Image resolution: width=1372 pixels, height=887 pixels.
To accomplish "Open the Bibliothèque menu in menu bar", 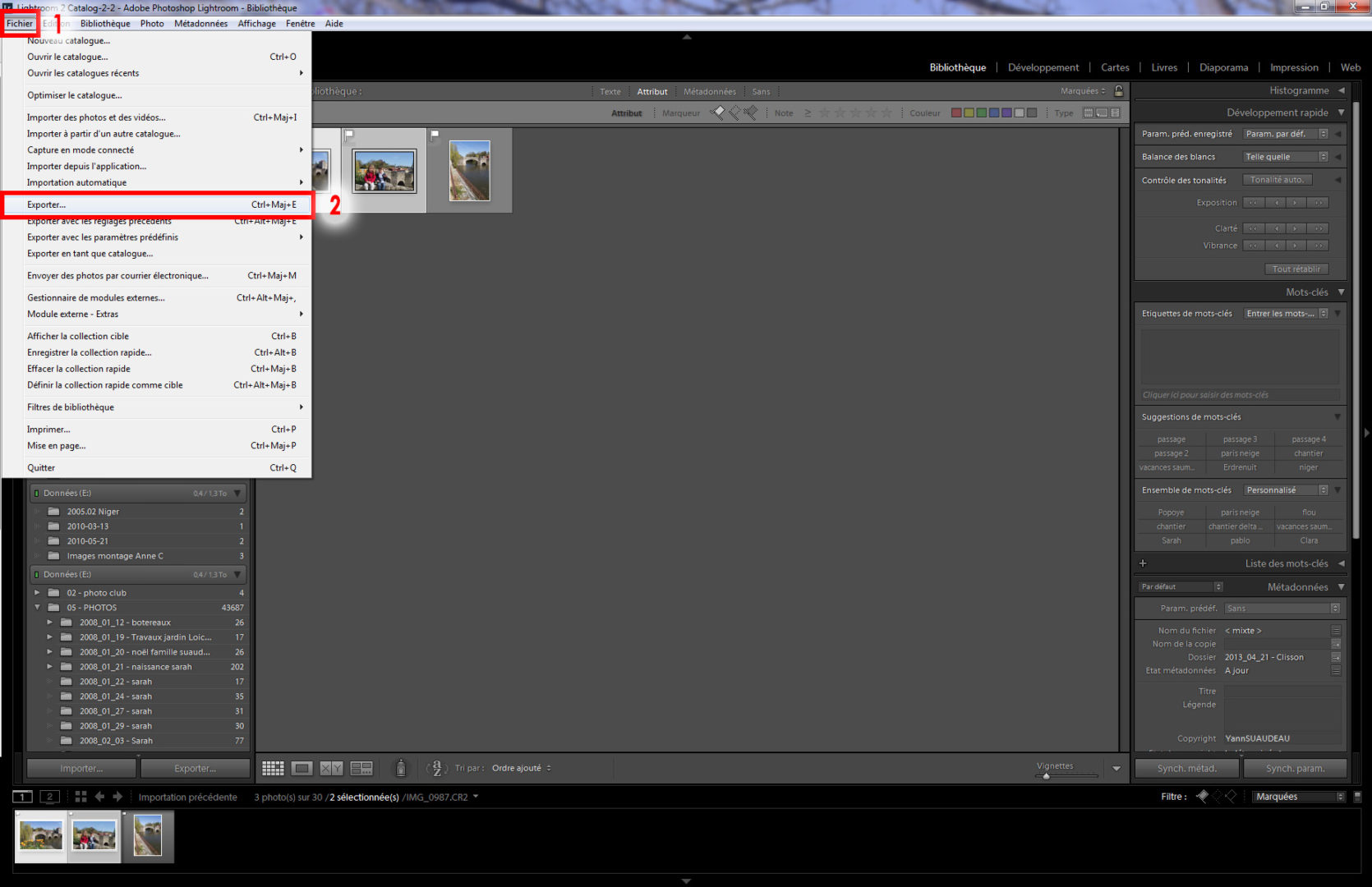I will pyautogui.click(x=105, y=24).
